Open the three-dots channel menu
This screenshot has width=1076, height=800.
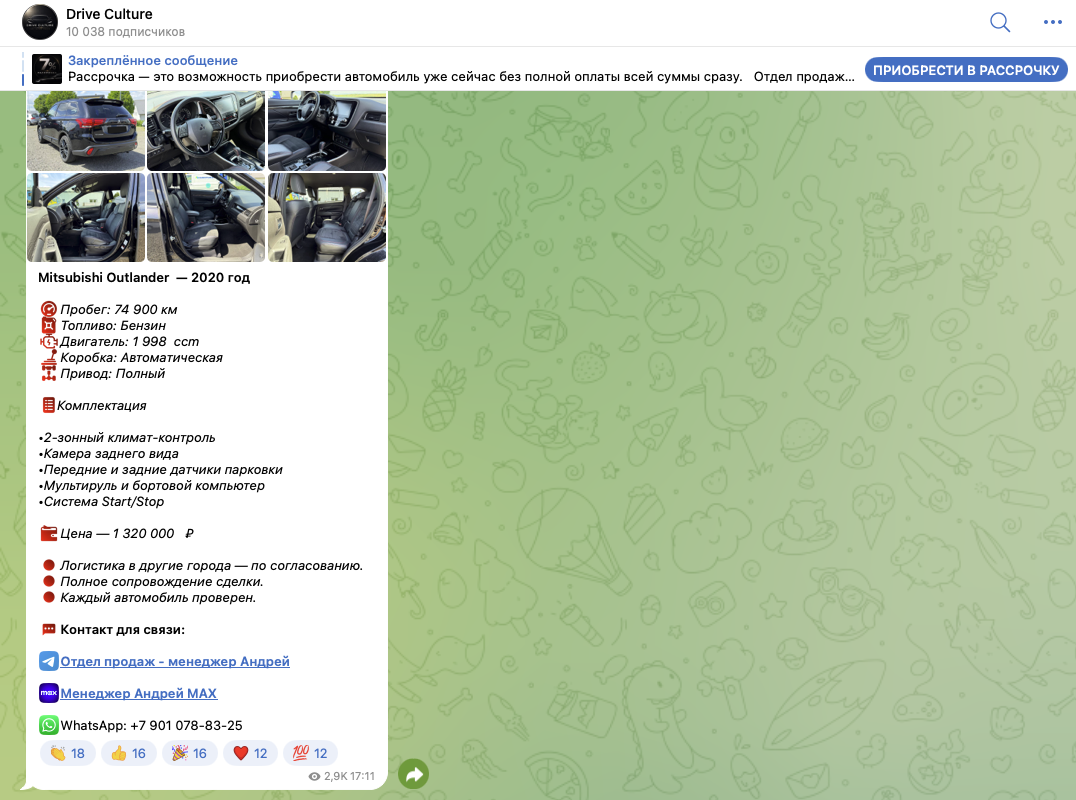(x=1052, y=23)
